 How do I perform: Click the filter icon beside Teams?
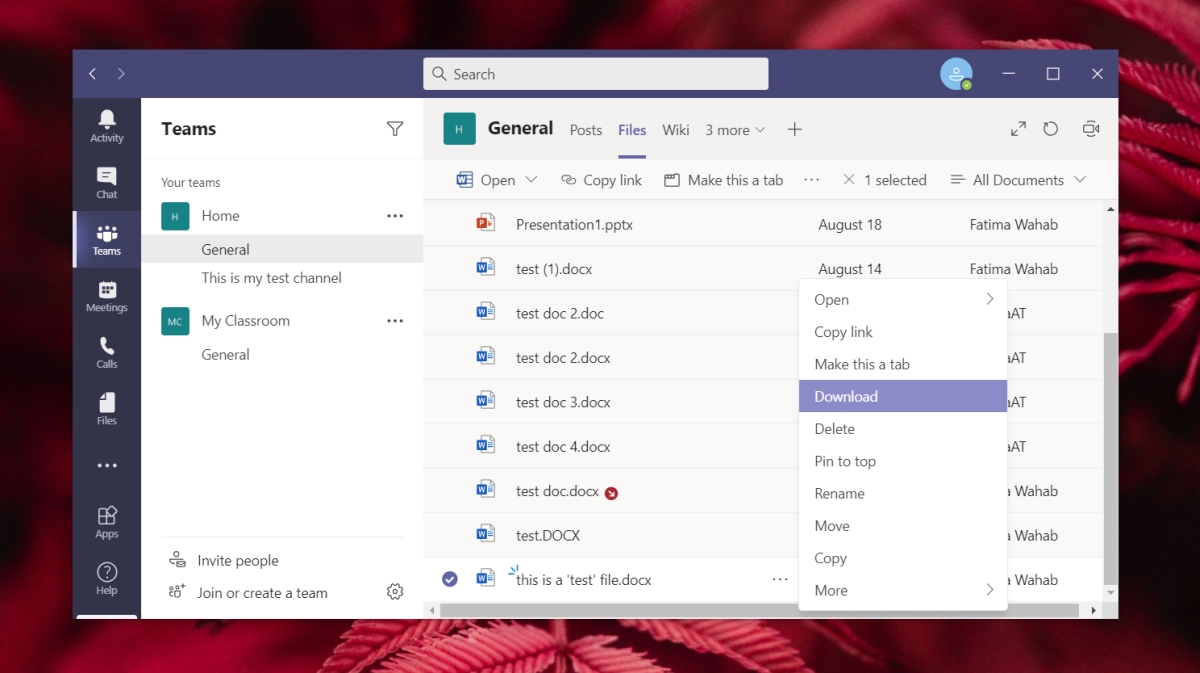coord(395,129)
